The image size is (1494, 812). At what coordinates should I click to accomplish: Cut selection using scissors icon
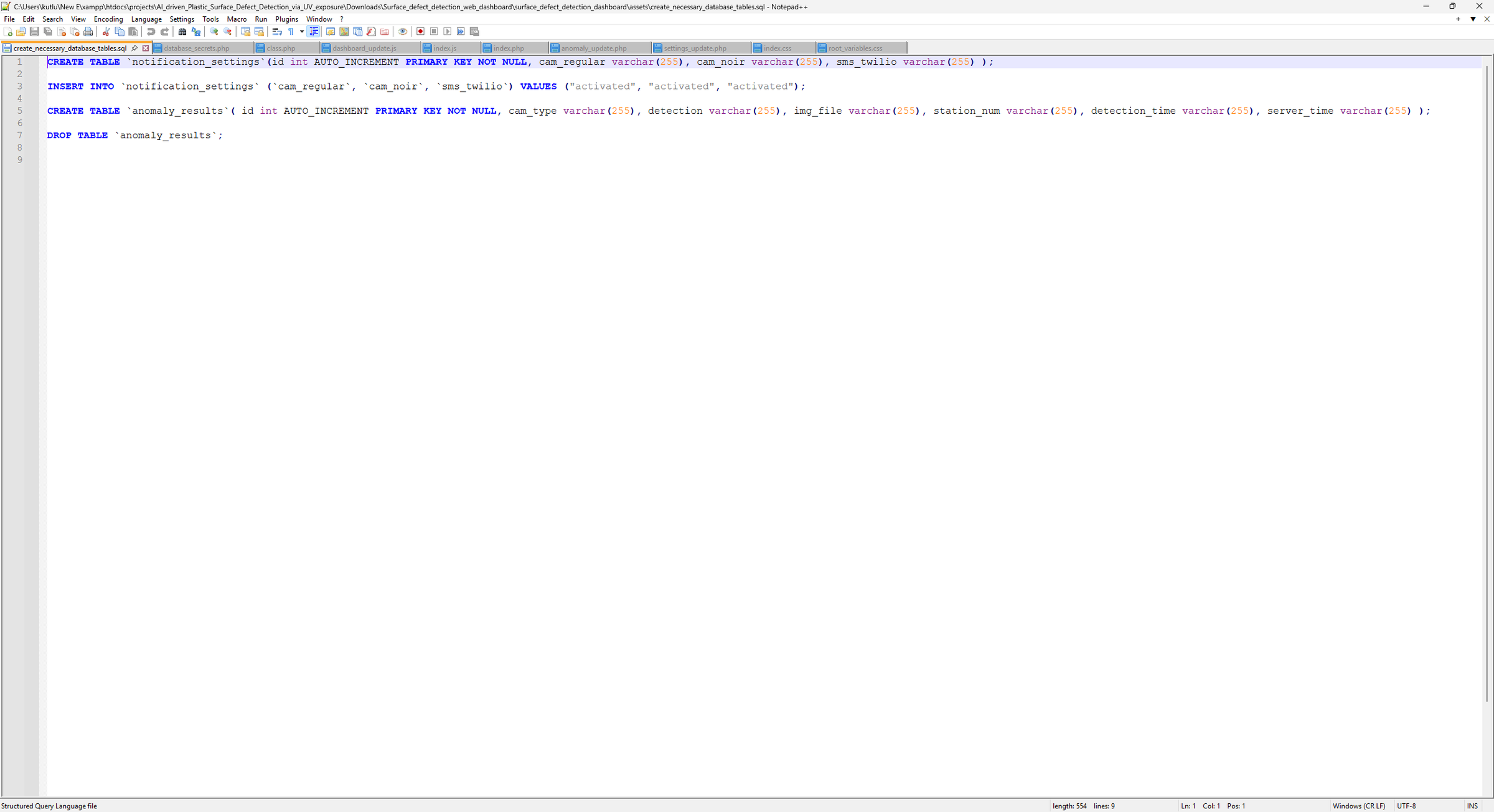click(x=106, y=32)
